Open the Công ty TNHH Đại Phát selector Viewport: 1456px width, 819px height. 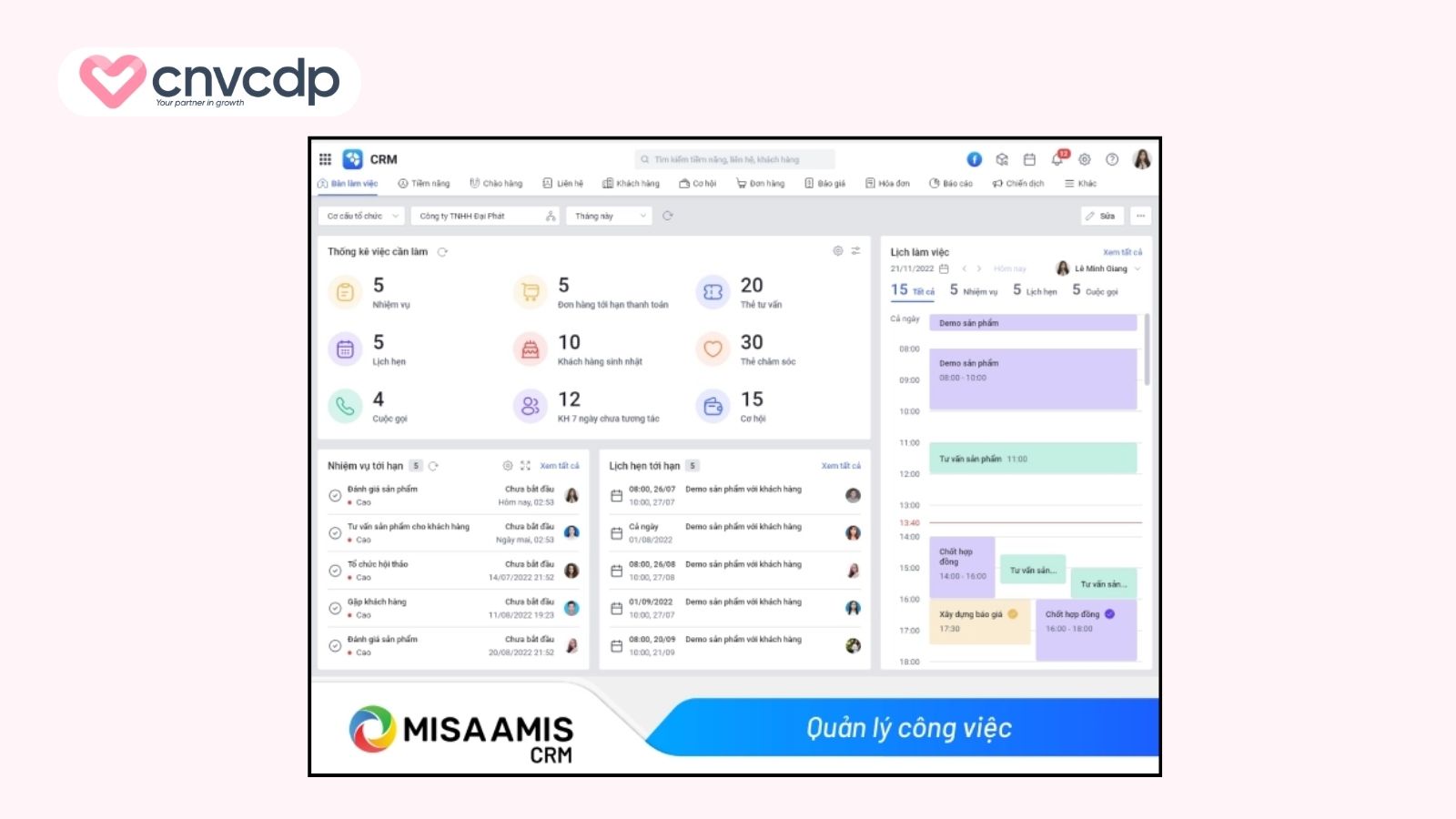pyautogui.click(x=486, y=216)
